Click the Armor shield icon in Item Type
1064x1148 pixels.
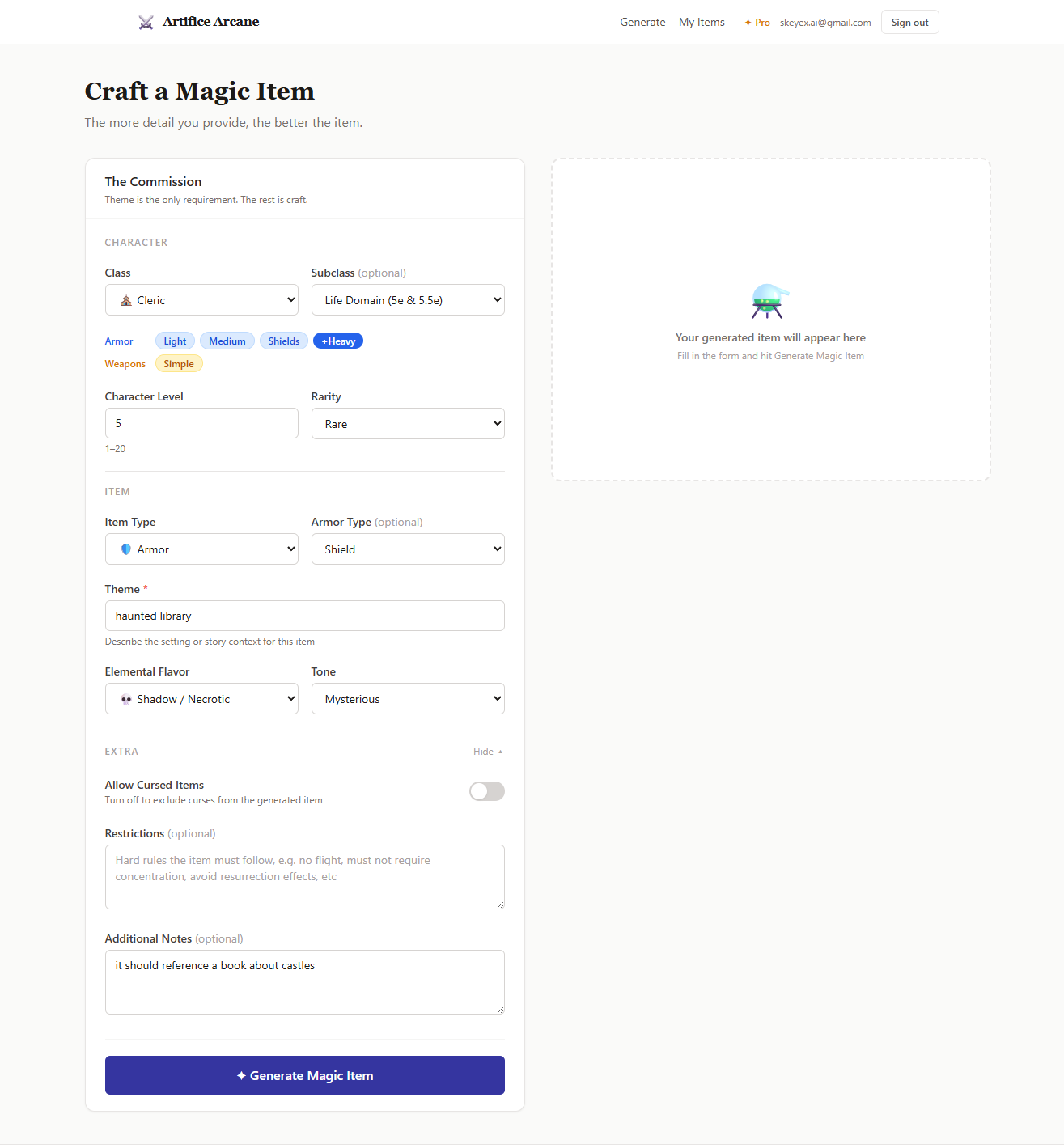pos(126,549)
